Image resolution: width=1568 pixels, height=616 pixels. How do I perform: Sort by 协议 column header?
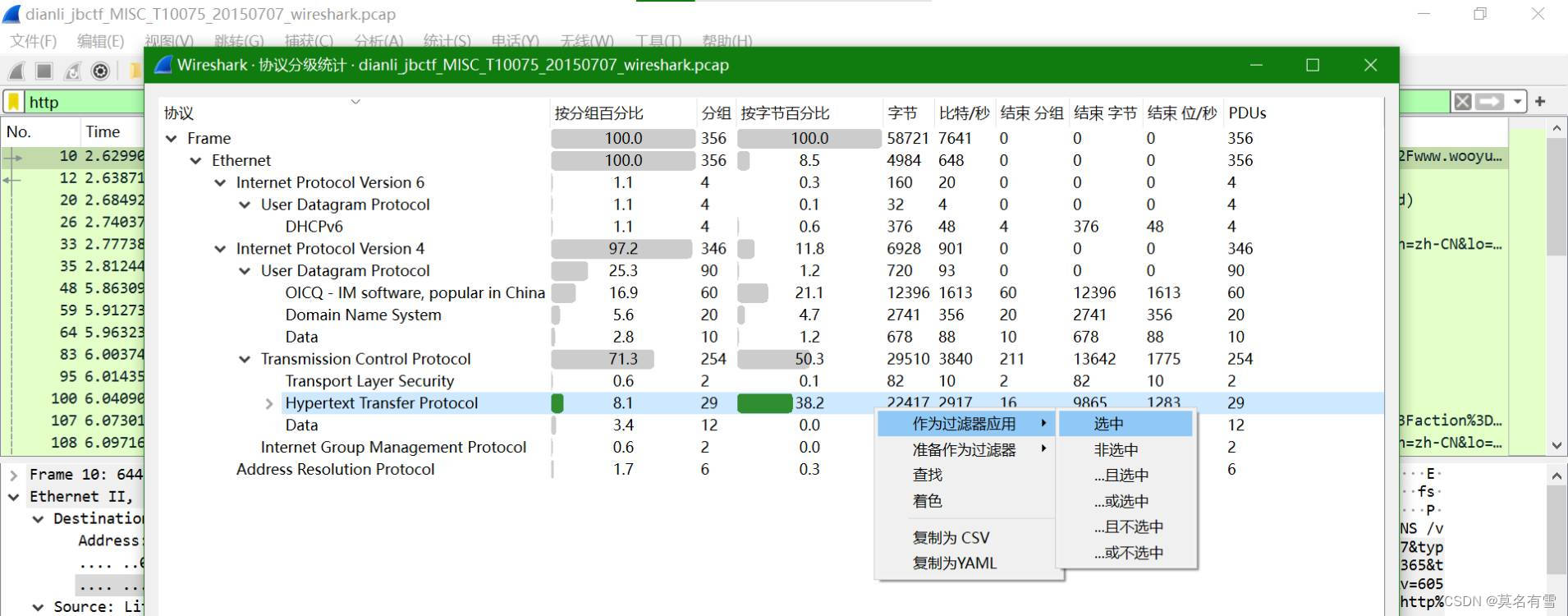coord(354,113)
